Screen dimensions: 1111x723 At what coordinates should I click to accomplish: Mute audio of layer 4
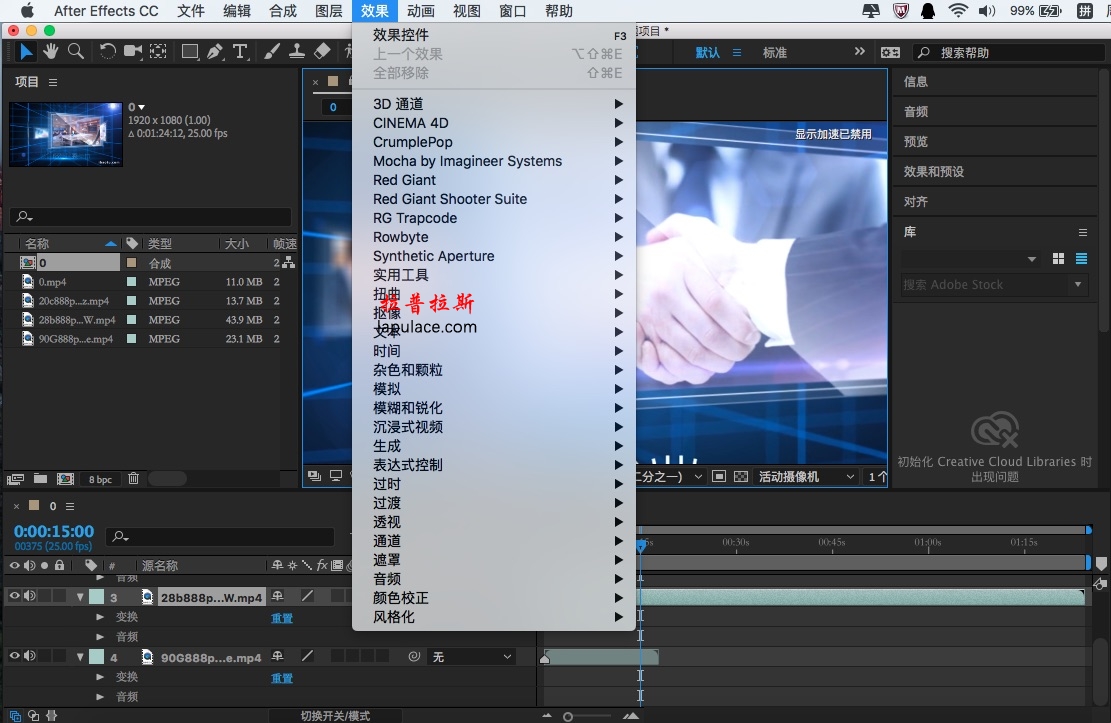pyautogui.click(x=30, y=656)
